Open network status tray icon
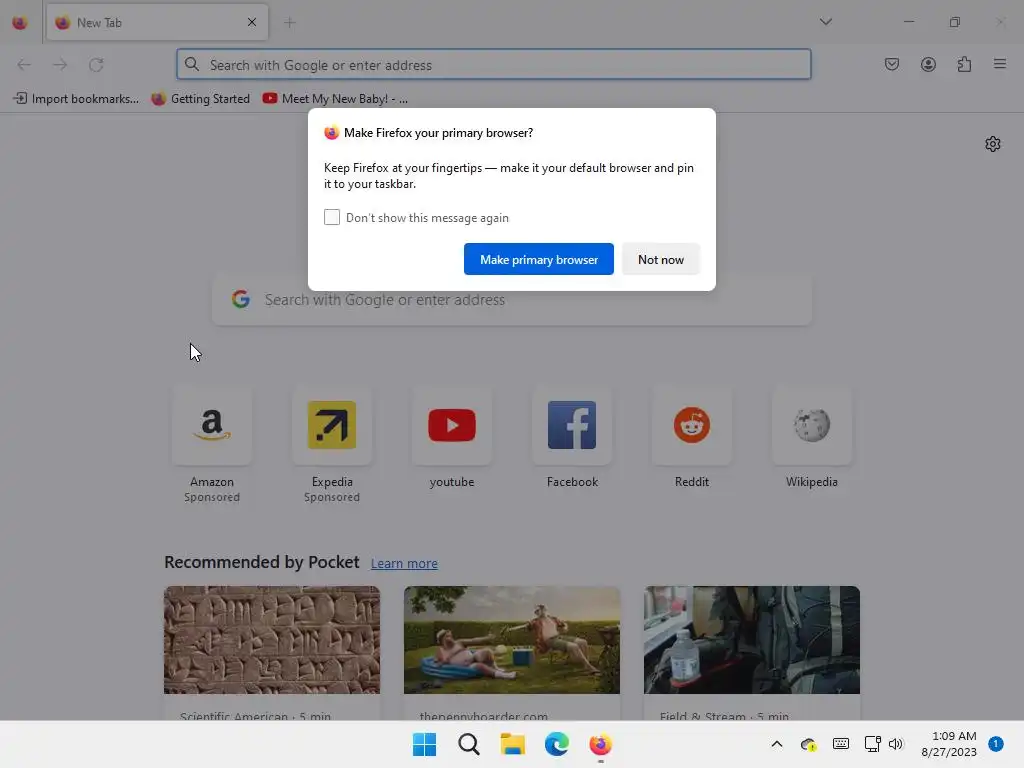Image resolution: width=1024 pixels, height=768 pixels. coord(872,744)
